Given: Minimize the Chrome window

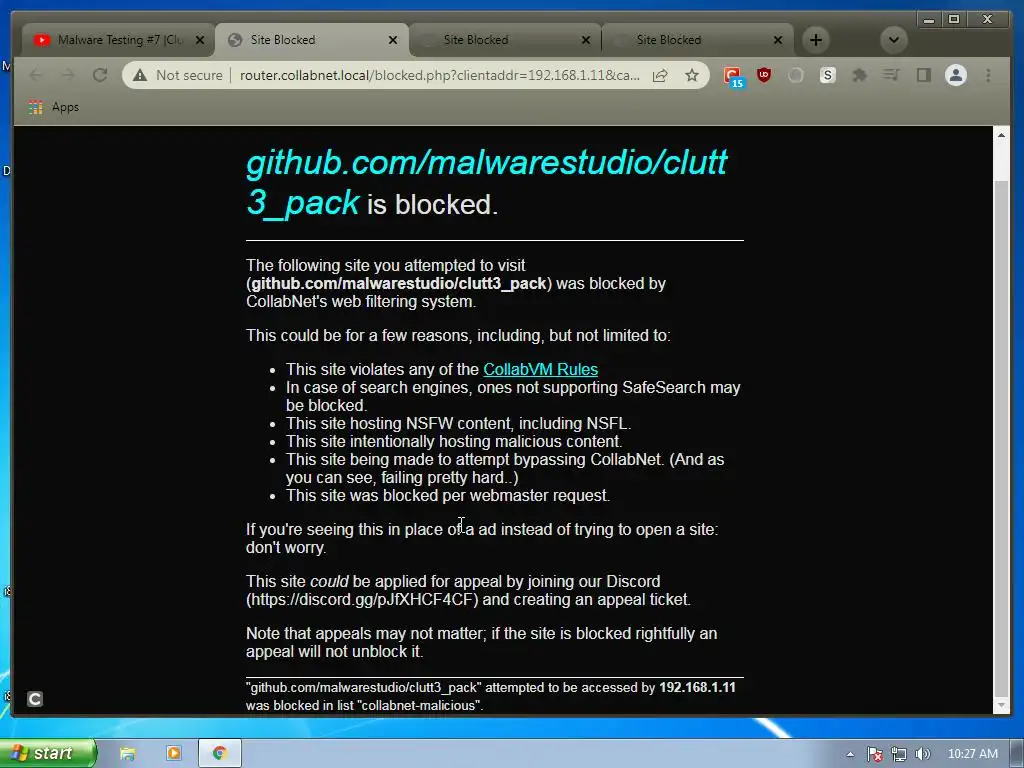Looking at the screenshot, I should [929, 20].
